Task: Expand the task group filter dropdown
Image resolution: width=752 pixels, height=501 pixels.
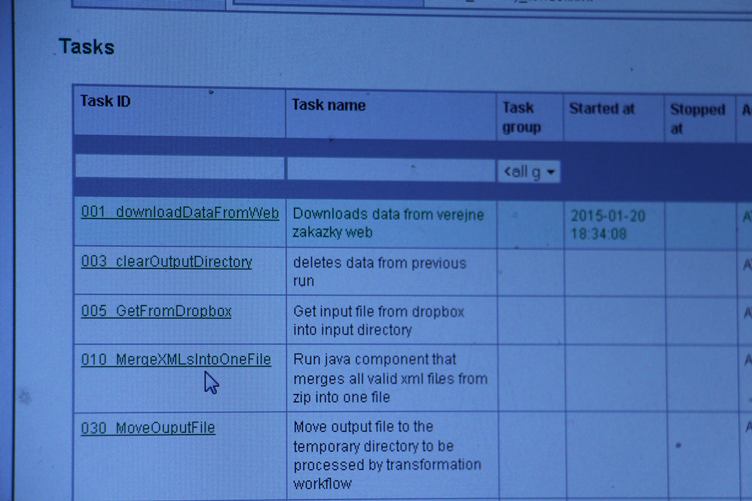Action: [529, 172]
